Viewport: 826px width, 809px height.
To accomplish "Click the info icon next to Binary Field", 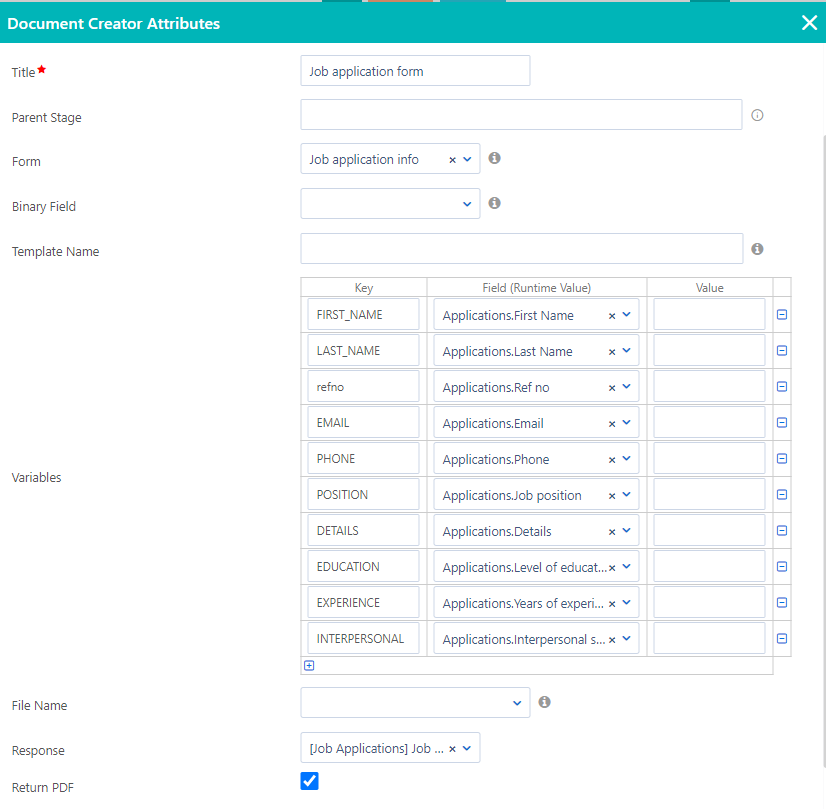I will pos(494,203).
